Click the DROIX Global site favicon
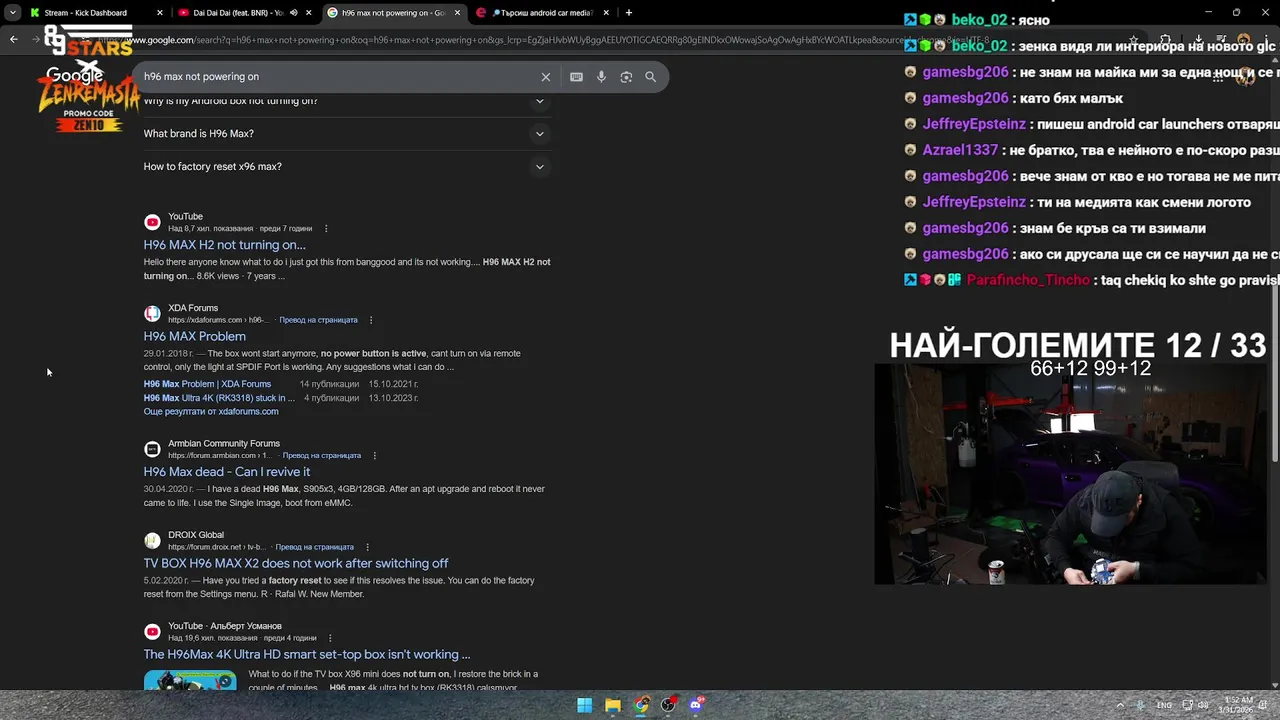The image size is (1280, 720). pyautogui.click(x=152, y=541)
